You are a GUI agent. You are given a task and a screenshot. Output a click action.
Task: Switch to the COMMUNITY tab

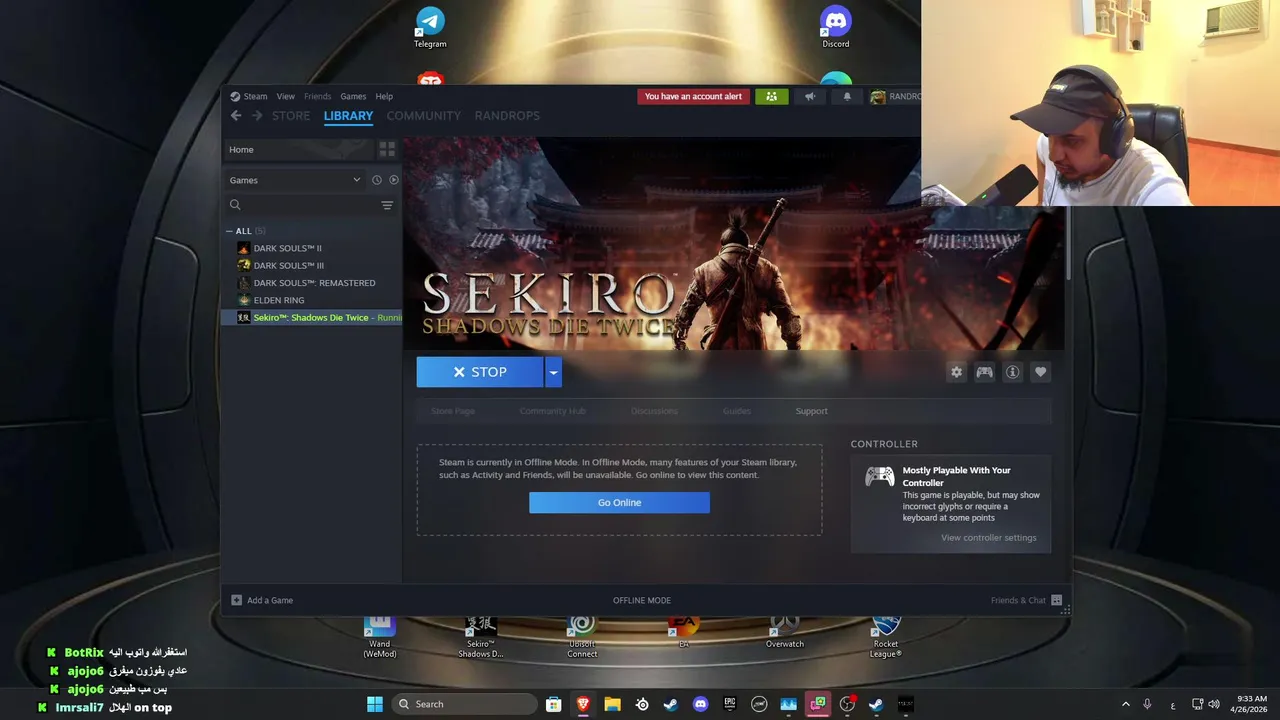coord(424,116)
